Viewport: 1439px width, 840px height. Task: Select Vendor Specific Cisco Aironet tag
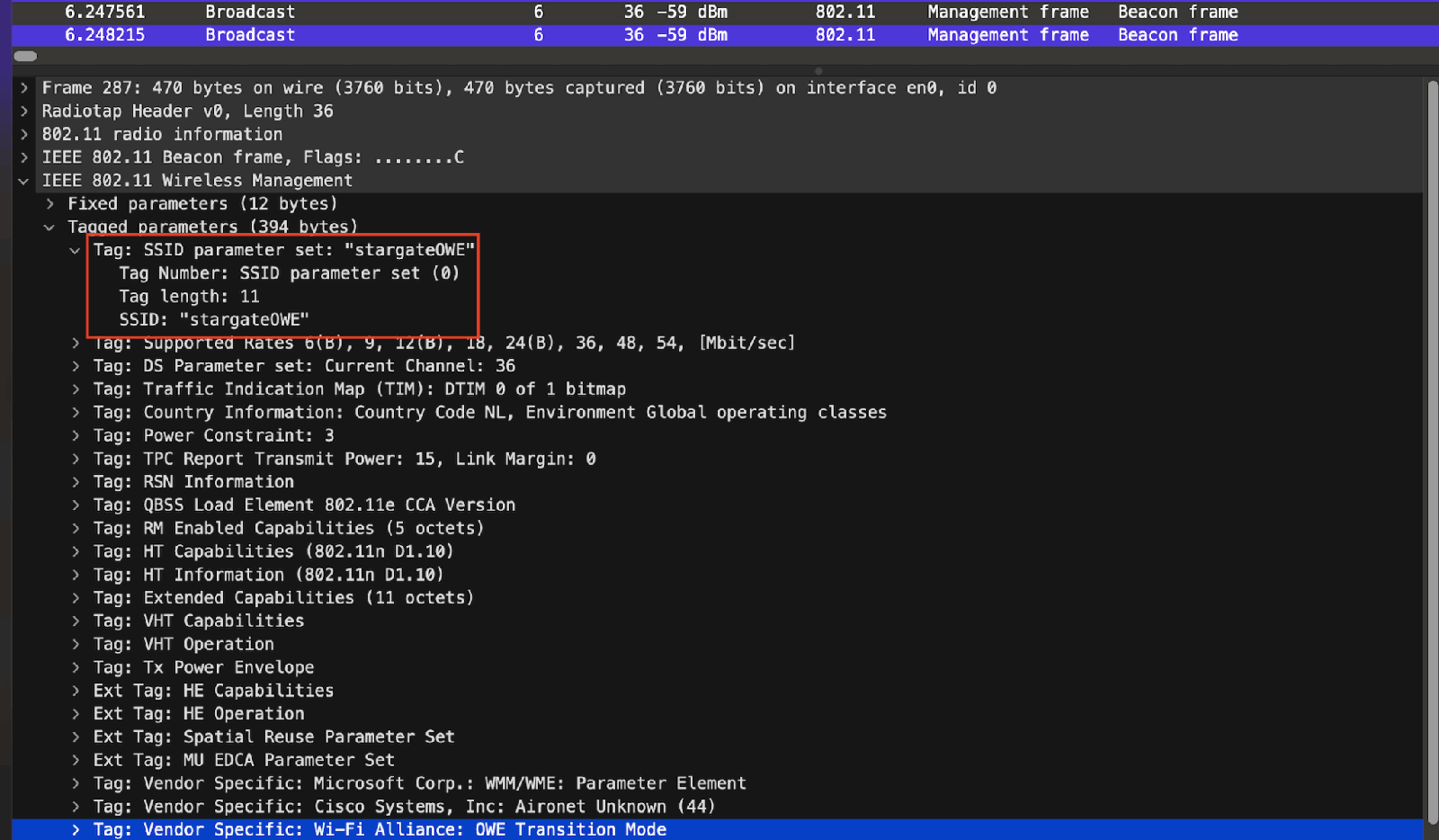pyautogui.click(x=404, y=808)
